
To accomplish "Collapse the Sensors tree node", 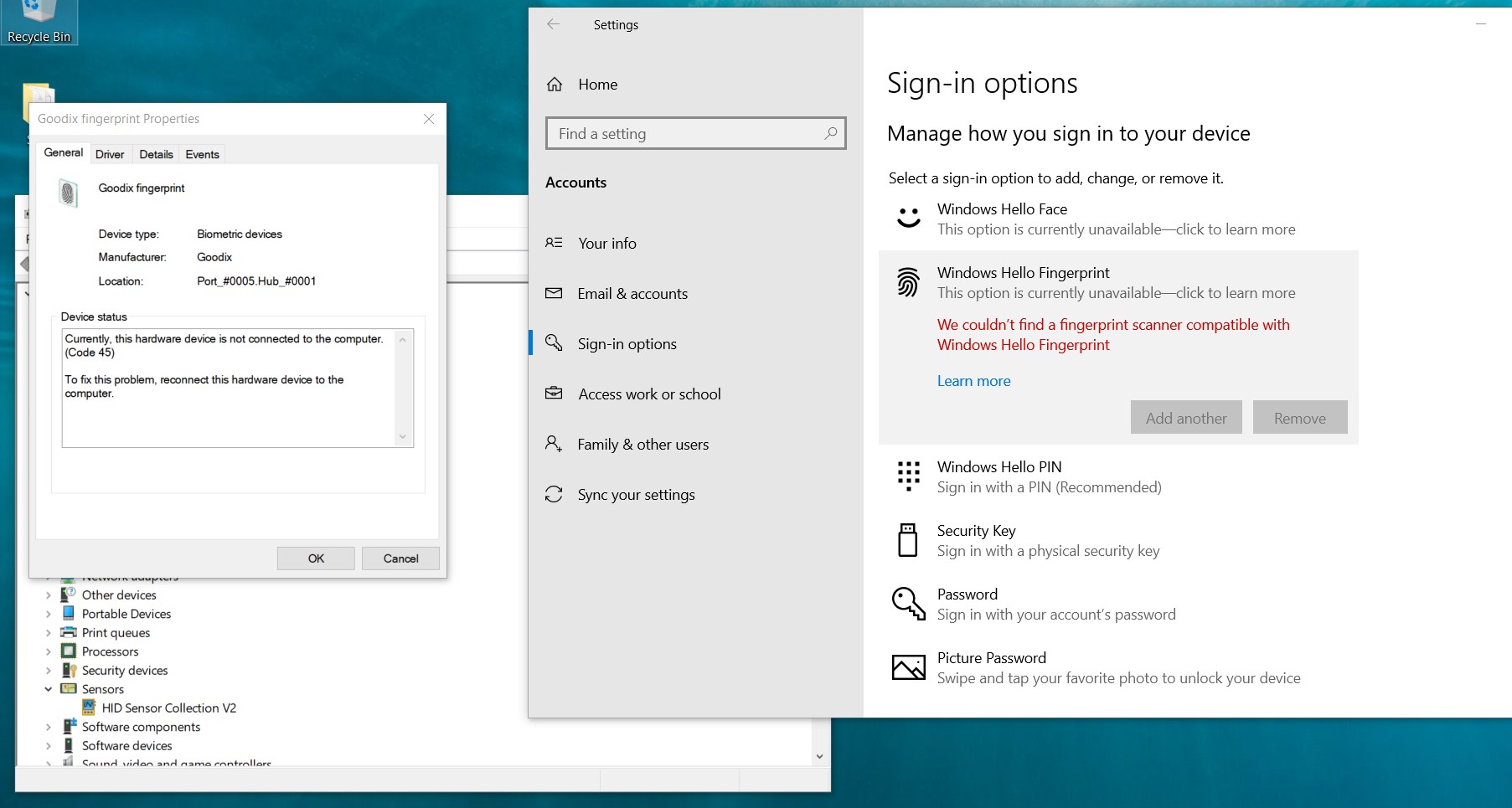I will pyautogui.click(x=49, y=689).
